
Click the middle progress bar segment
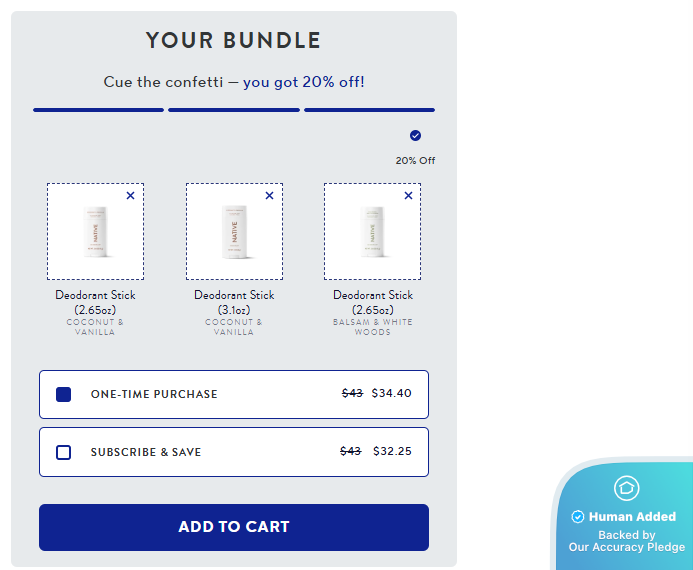(234, 110)
